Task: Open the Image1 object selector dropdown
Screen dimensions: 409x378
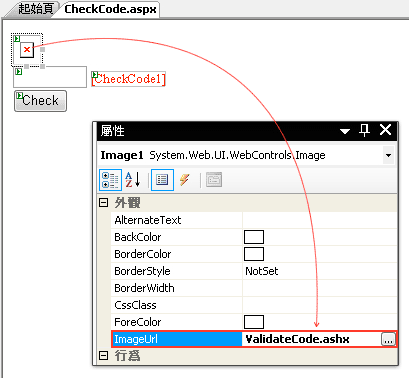Action: pyautogui.click(x=388, y=155)
